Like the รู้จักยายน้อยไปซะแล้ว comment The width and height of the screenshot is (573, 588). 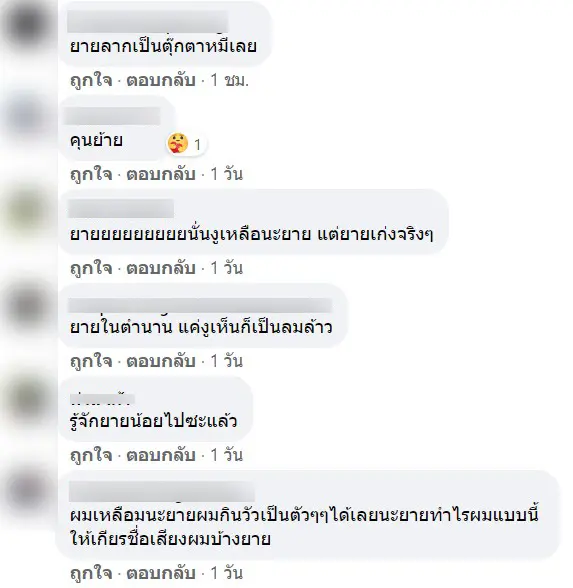[x=91, y=455]
